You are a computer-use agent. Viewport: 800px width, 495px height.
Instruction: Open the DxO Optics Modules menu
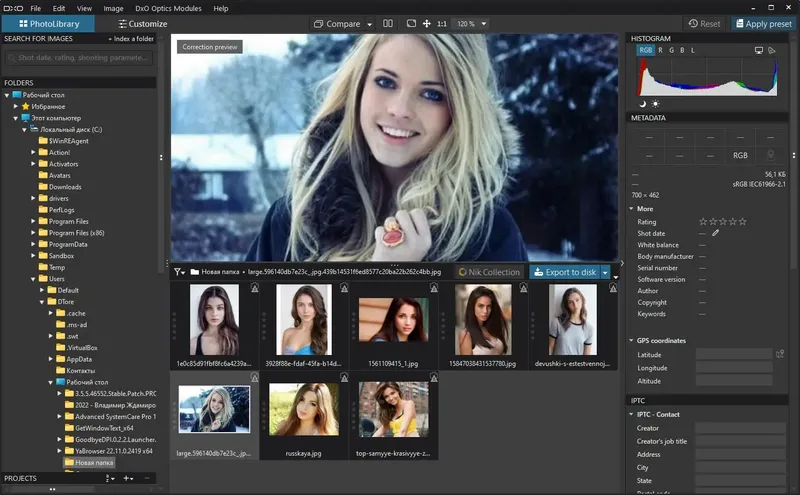coord(168,8)
